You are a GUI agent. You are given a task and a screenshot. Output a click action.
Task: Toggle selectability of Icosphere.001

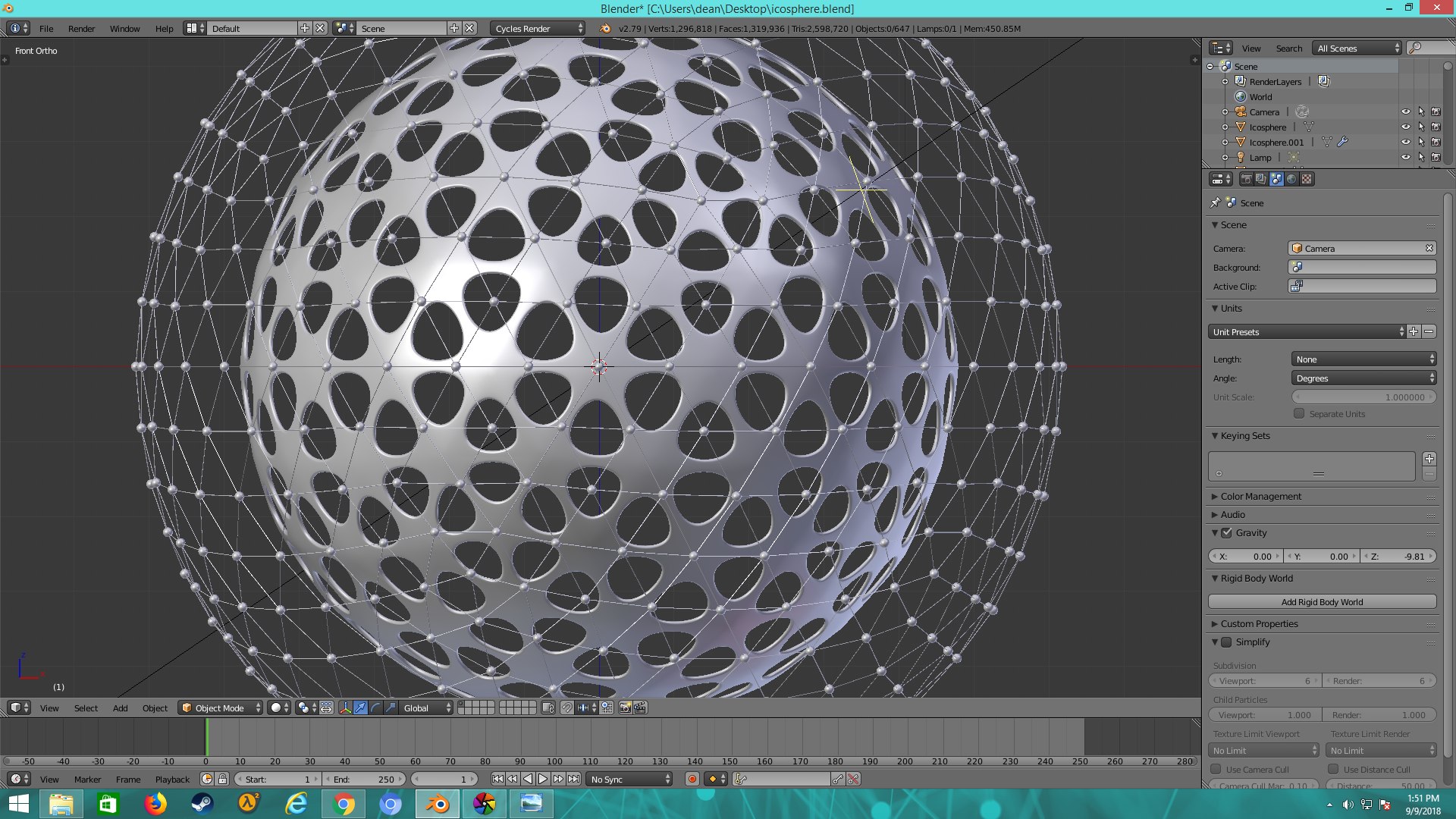[x=1421, y=142]
